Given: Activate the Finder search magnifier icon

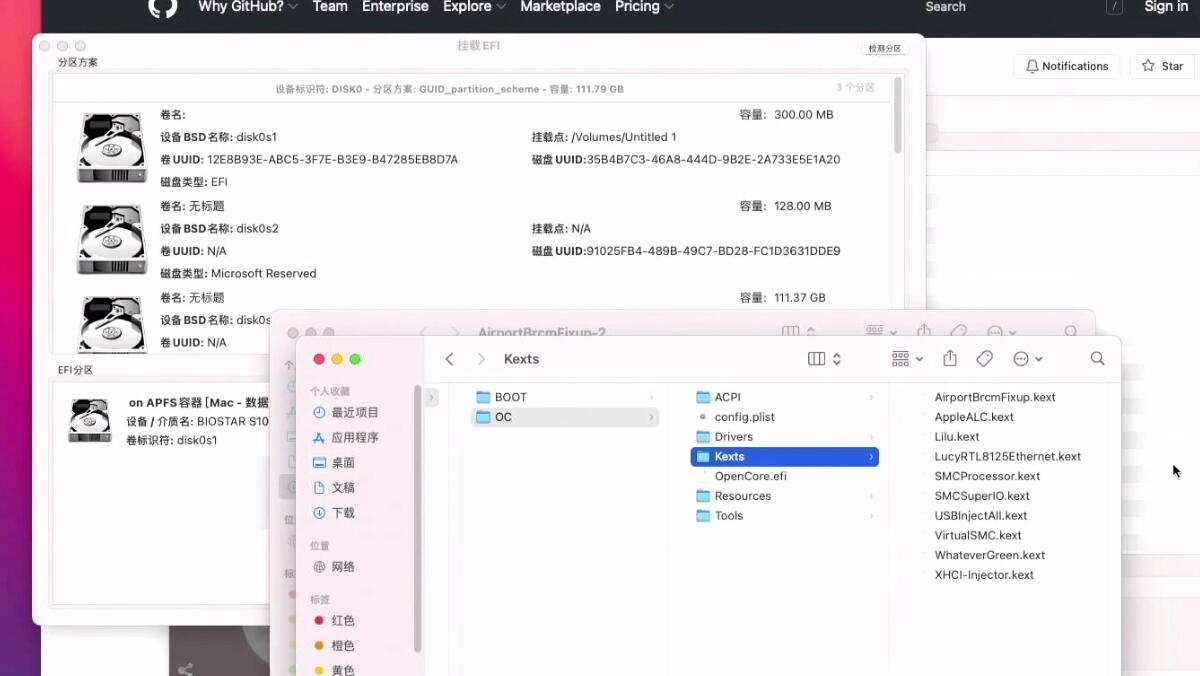Looking at the screenshot, I should point(1097,358).
